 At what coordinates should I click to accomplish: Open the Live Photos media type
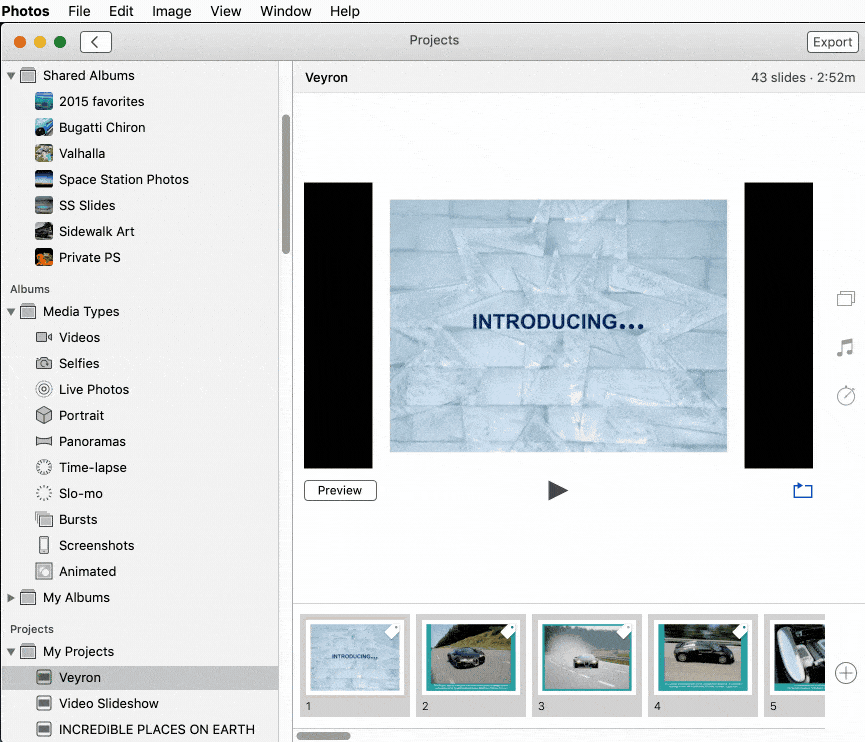pyautogui.click(x=94, y=389)
